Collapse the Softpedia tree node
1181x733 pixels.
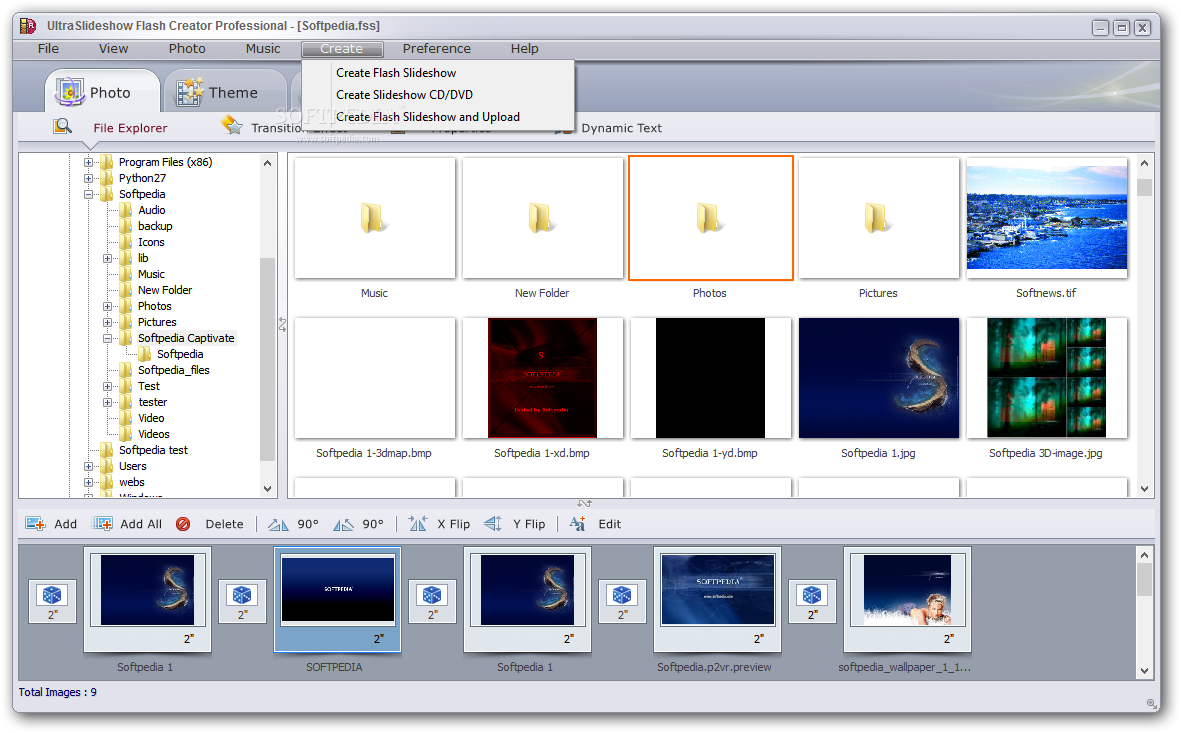[x=88, y=194]
